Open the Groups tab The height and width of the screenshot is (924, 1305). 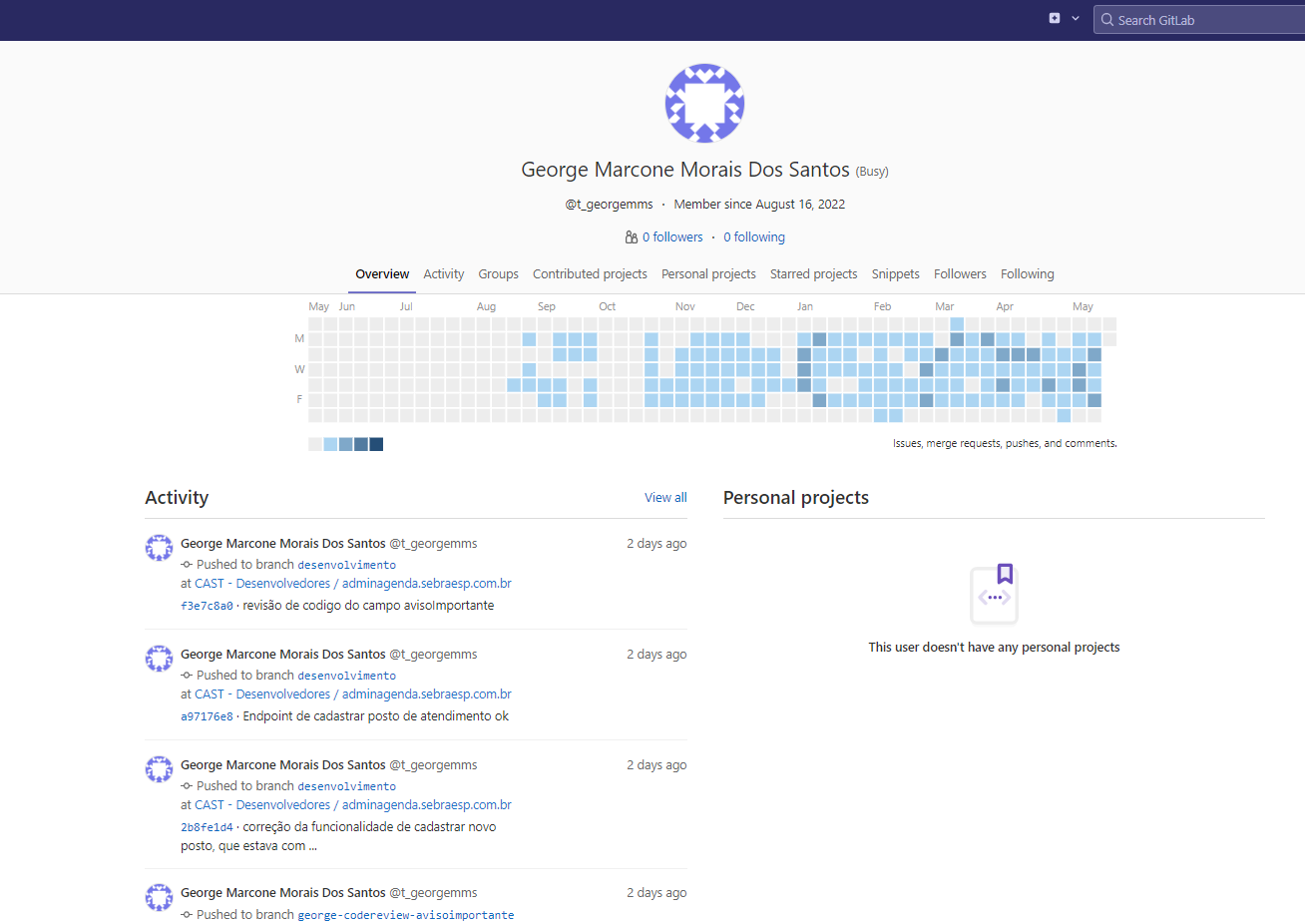(x=498, y=274)
